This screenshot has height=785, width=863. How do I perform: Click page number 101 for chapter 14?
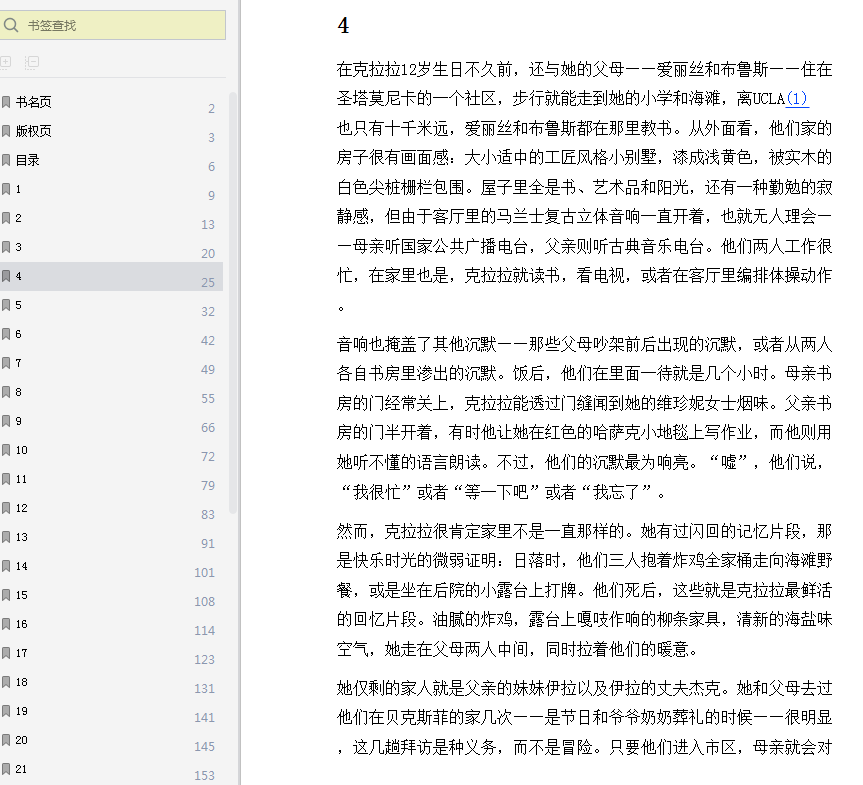pyautogui.click(x=204, y=573)
